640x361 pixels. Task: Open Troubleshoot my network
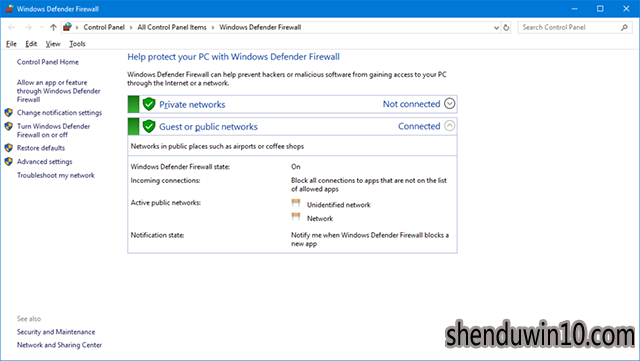[x=56, y=175]
